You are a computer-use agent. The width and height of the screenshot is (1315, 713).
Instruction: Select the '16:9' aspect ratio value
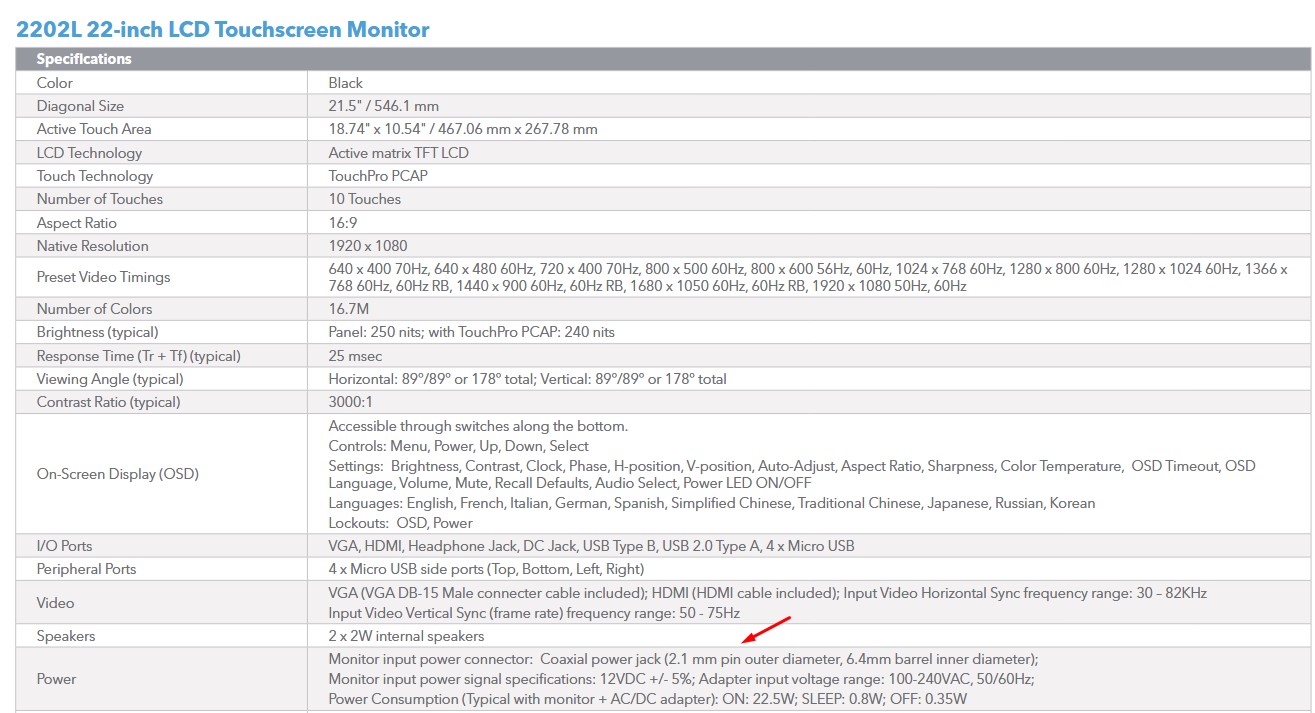point(343,223)
